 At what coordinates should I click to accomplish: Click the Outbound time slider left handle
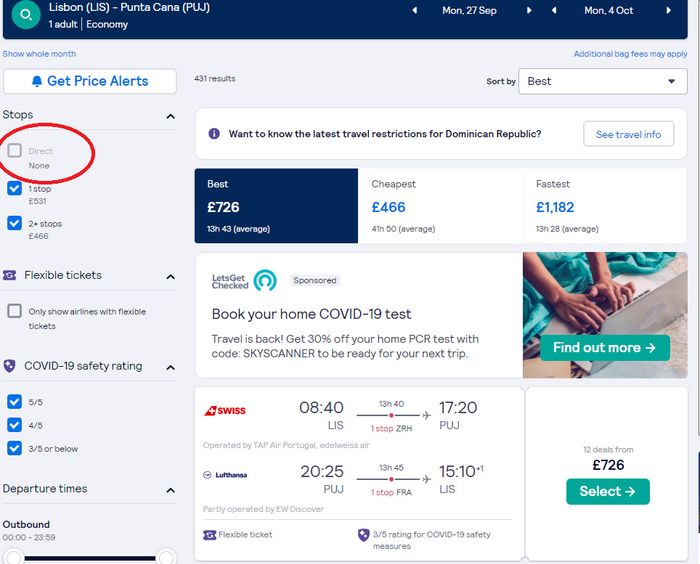point(13,557)
